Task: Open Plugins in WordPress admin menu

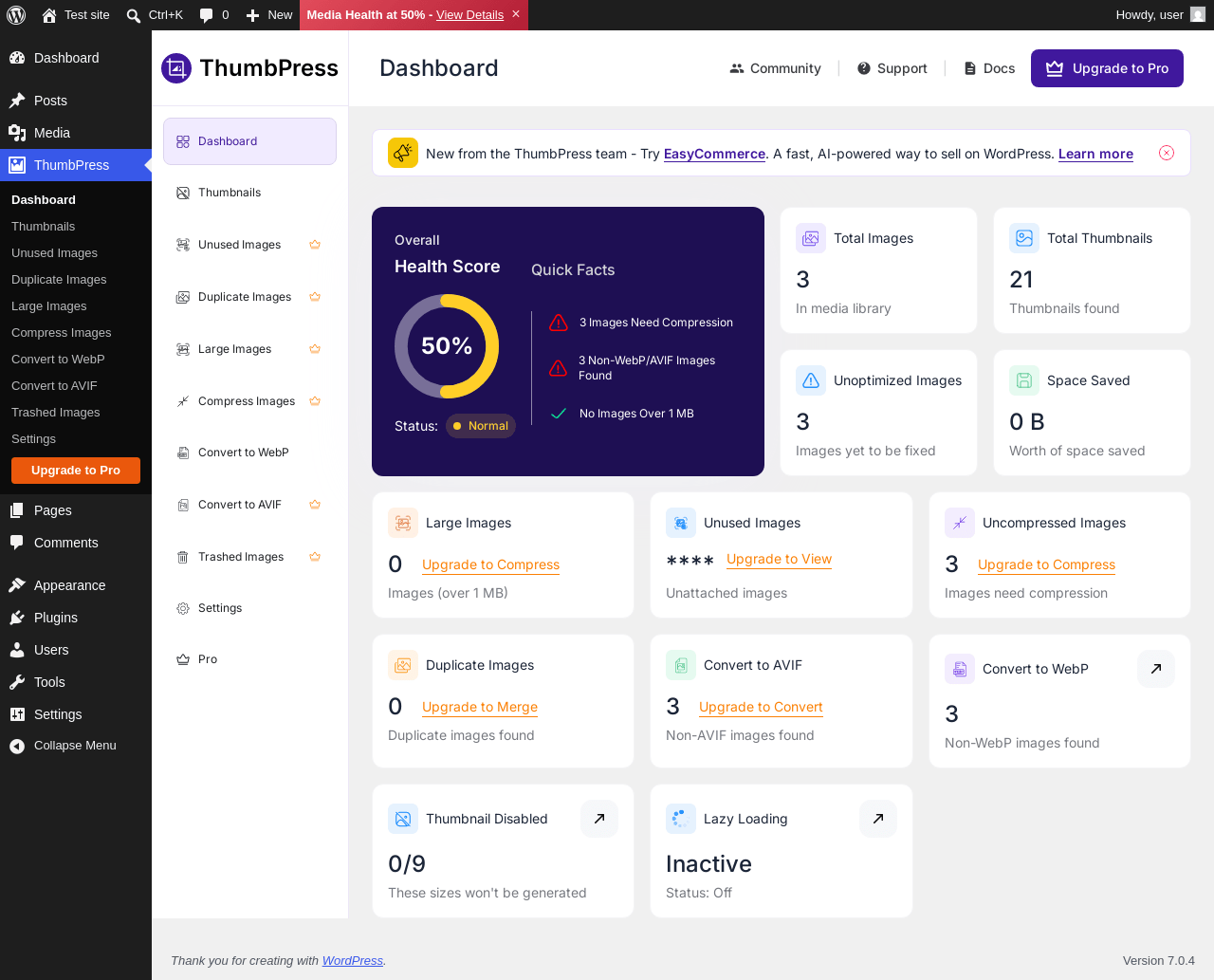Action: click(x=76, y=618)
